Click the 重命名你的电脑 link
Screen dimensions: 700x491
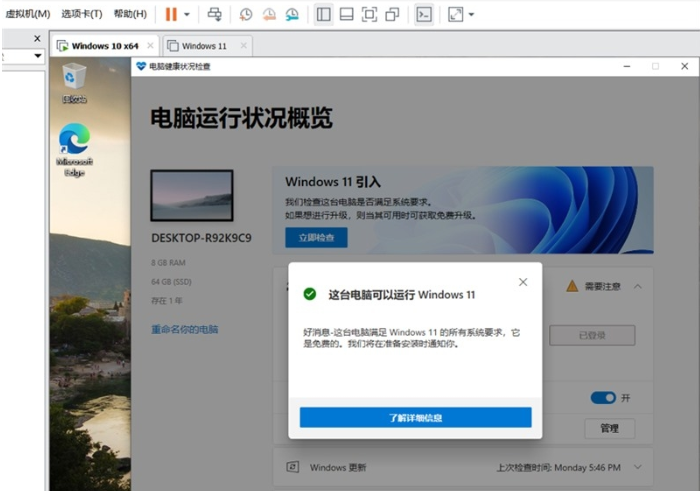point(184,329)
